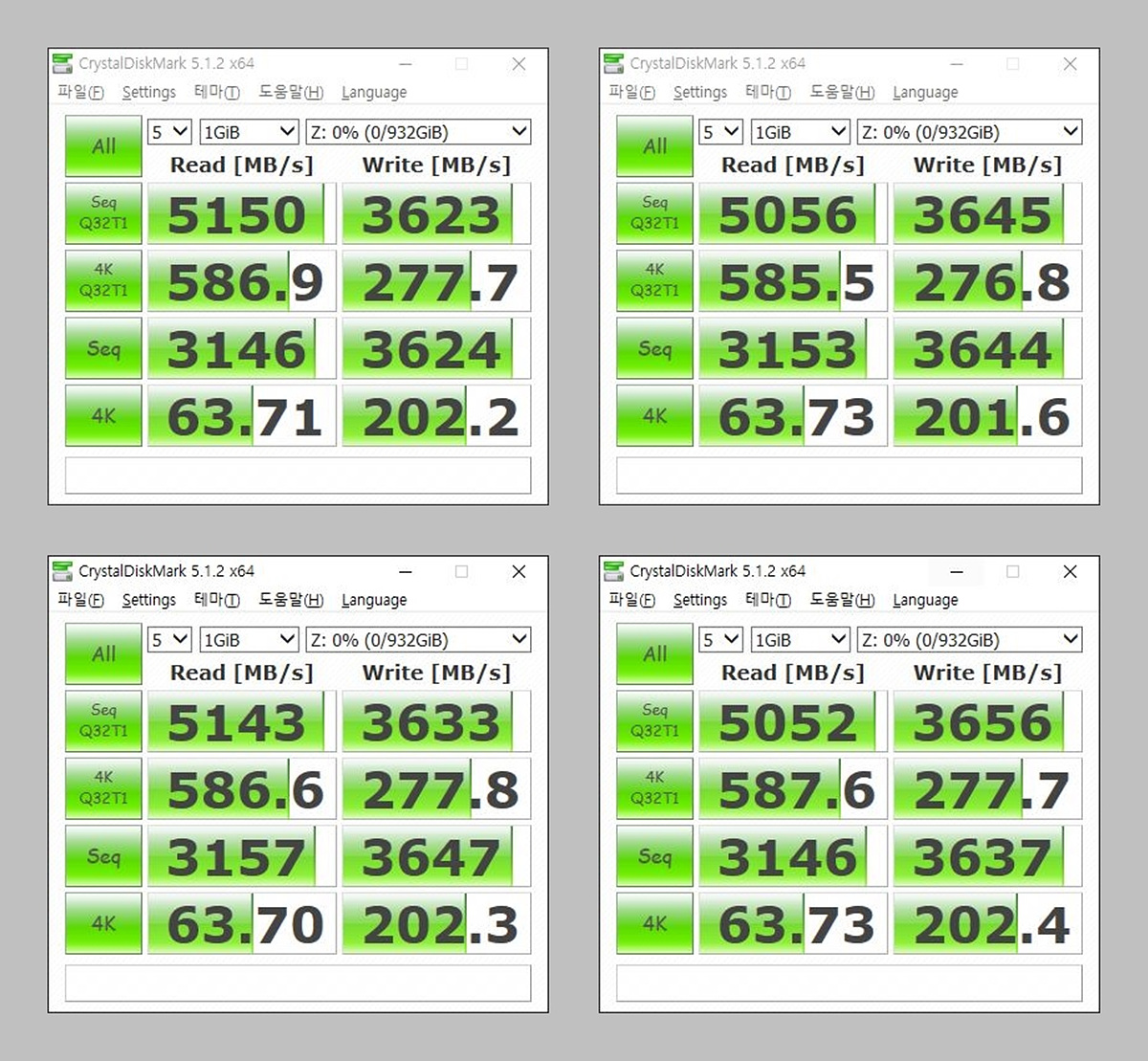
Task: Click All button in window showing 5143 read
Action: coord(103,654)
